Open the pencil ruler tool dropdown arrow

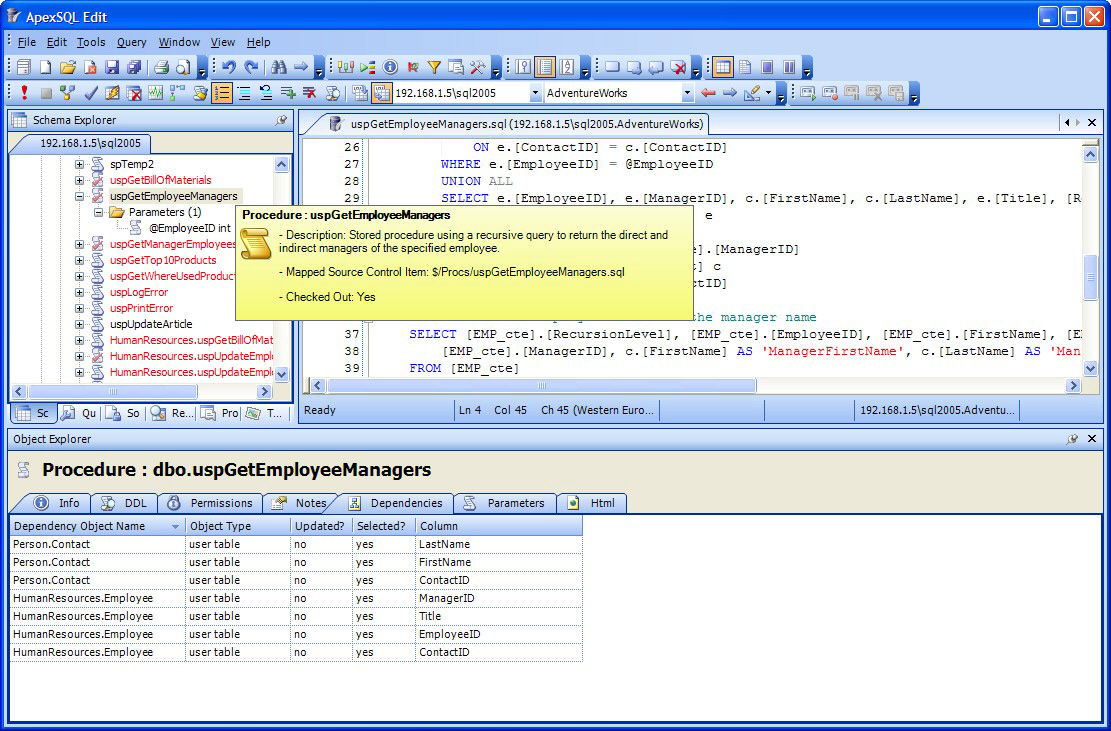click(768, 93)
